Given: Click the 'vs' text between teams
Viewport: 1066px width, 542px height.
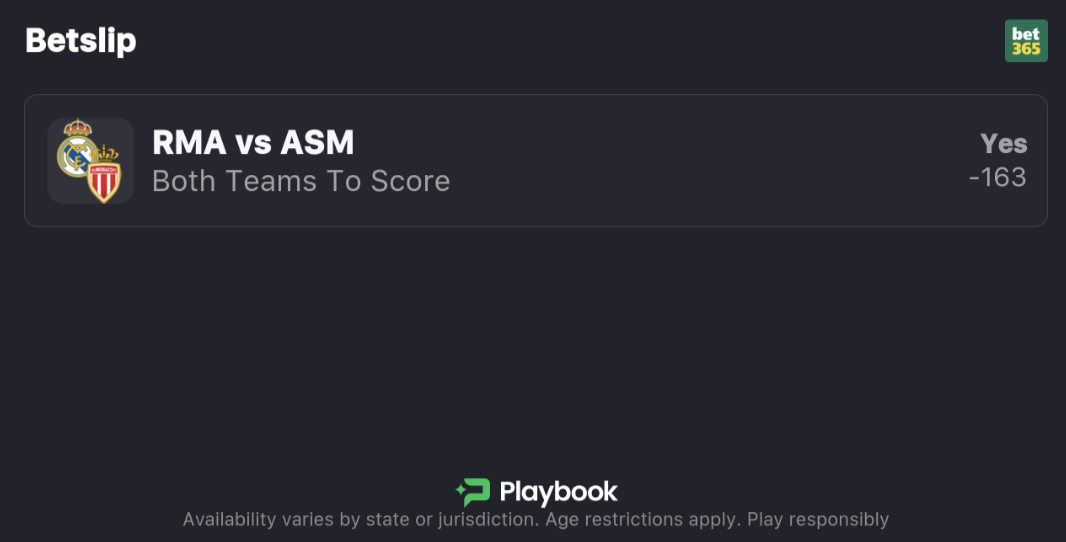Looking at the screenshot, I should [253, 144].
